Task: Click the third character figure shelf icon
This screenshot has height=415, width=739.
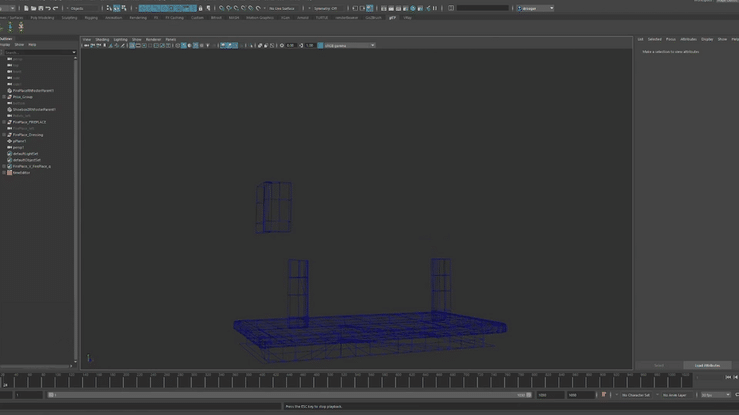Action: (x=21, y=27)
